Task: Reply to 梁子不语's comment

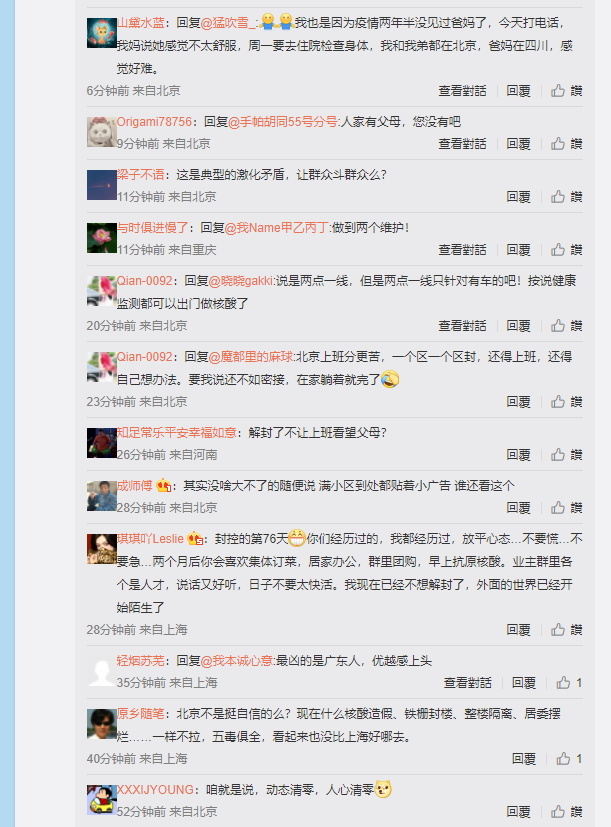Action: 518,197
